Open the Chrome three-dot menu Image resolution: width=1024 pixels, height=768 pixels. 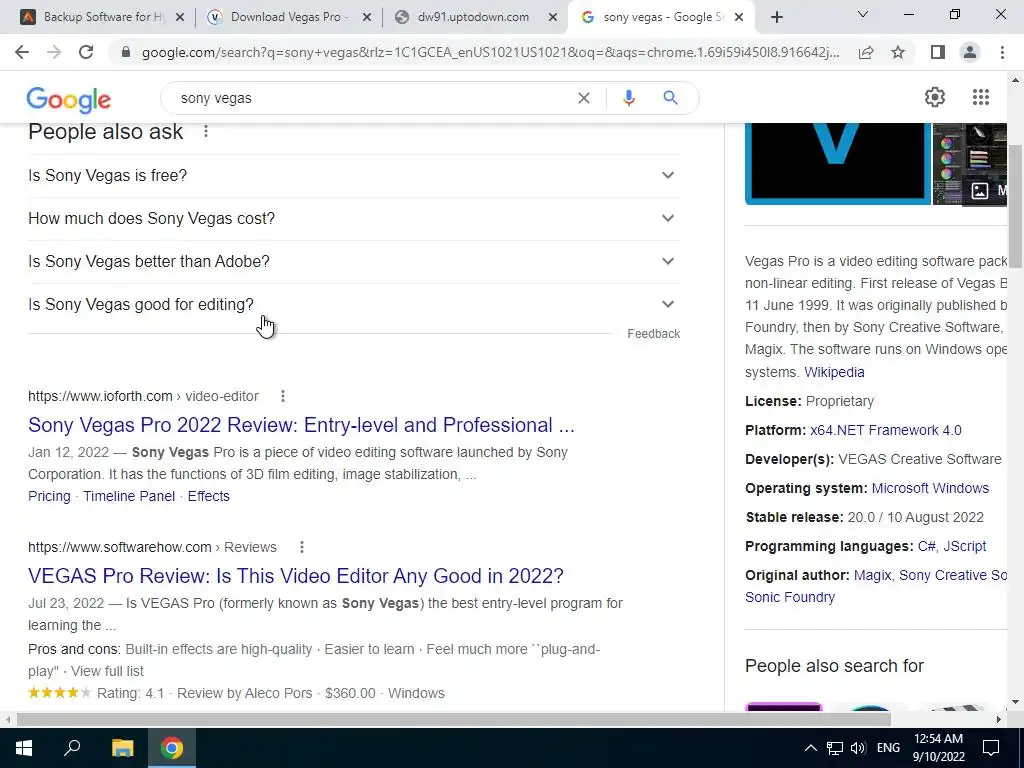pyautogui.click(x=1002, y=52)
